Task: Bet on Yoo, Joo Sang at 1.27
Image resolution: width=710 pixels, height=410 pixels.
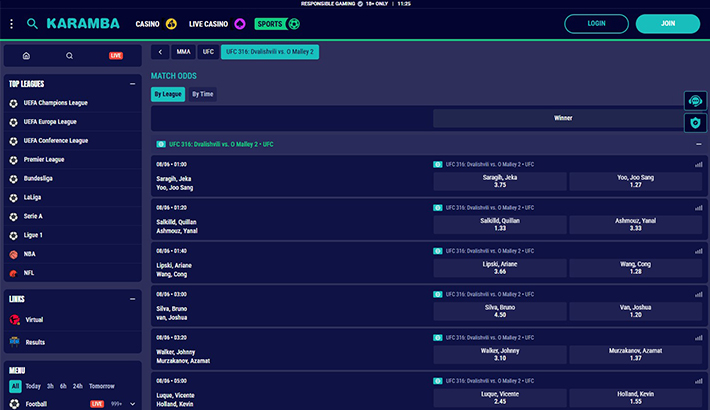Action: click(636, 181)
